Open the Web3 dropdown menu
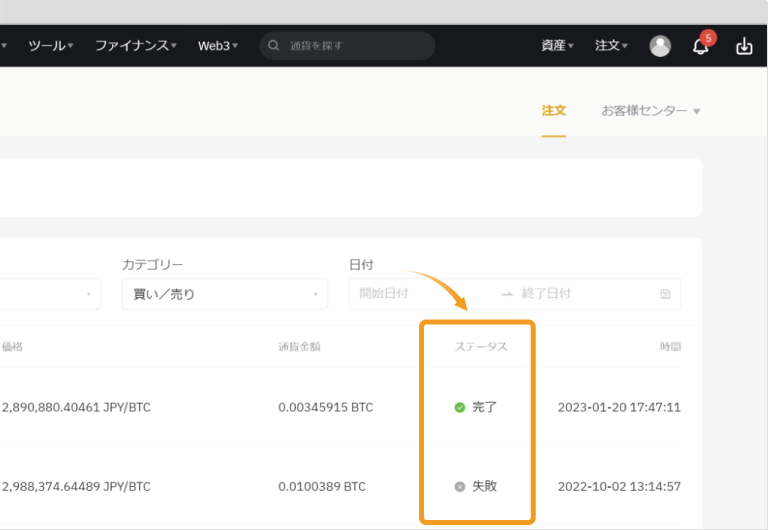Viewport: 768px width, 530px height. [x=218, y=46]
